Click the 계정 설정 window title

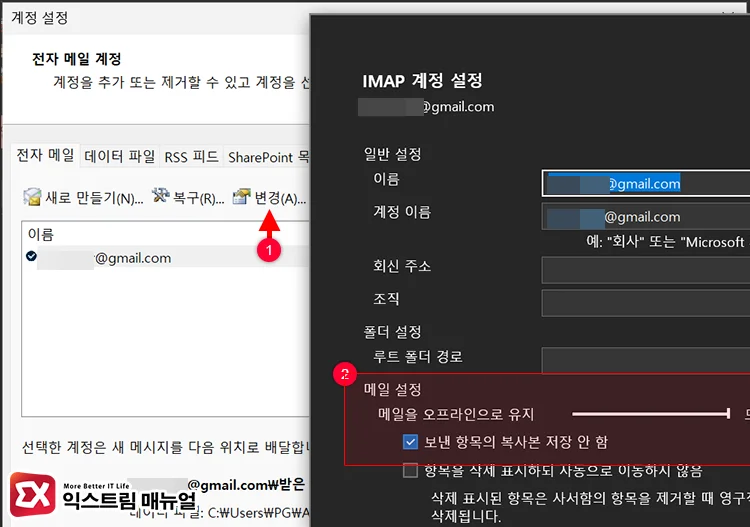40,18
